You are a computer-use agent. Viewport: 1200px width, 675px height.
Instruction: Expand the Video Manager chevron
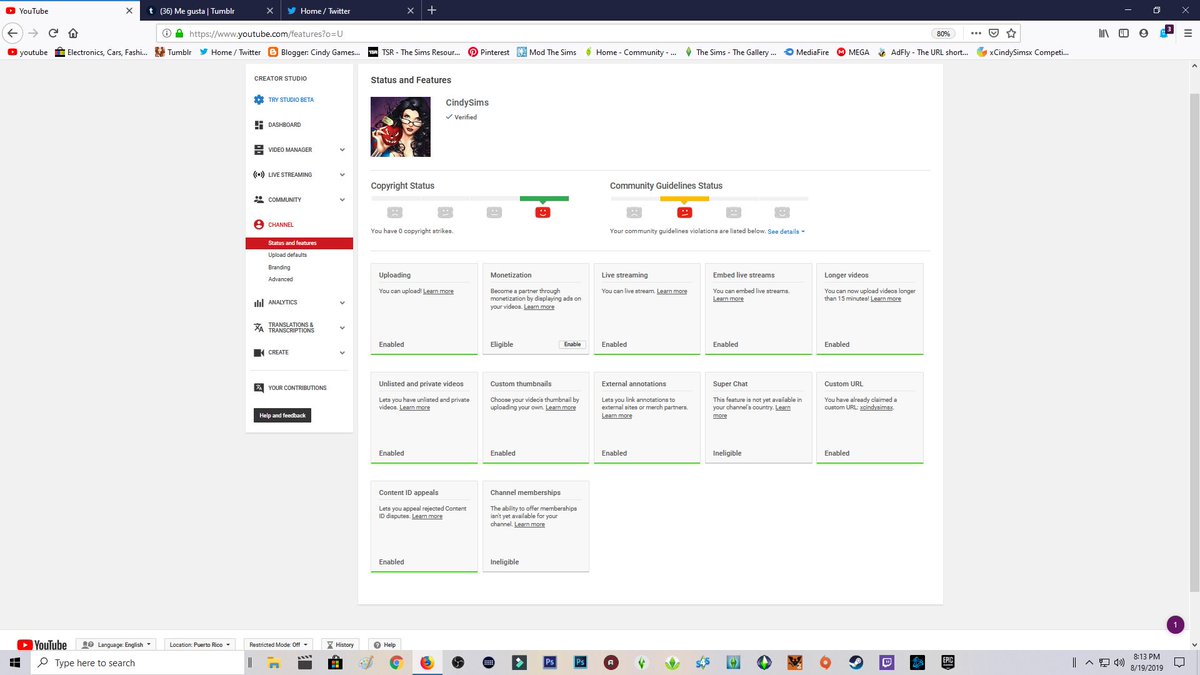[x=342, y=150]
